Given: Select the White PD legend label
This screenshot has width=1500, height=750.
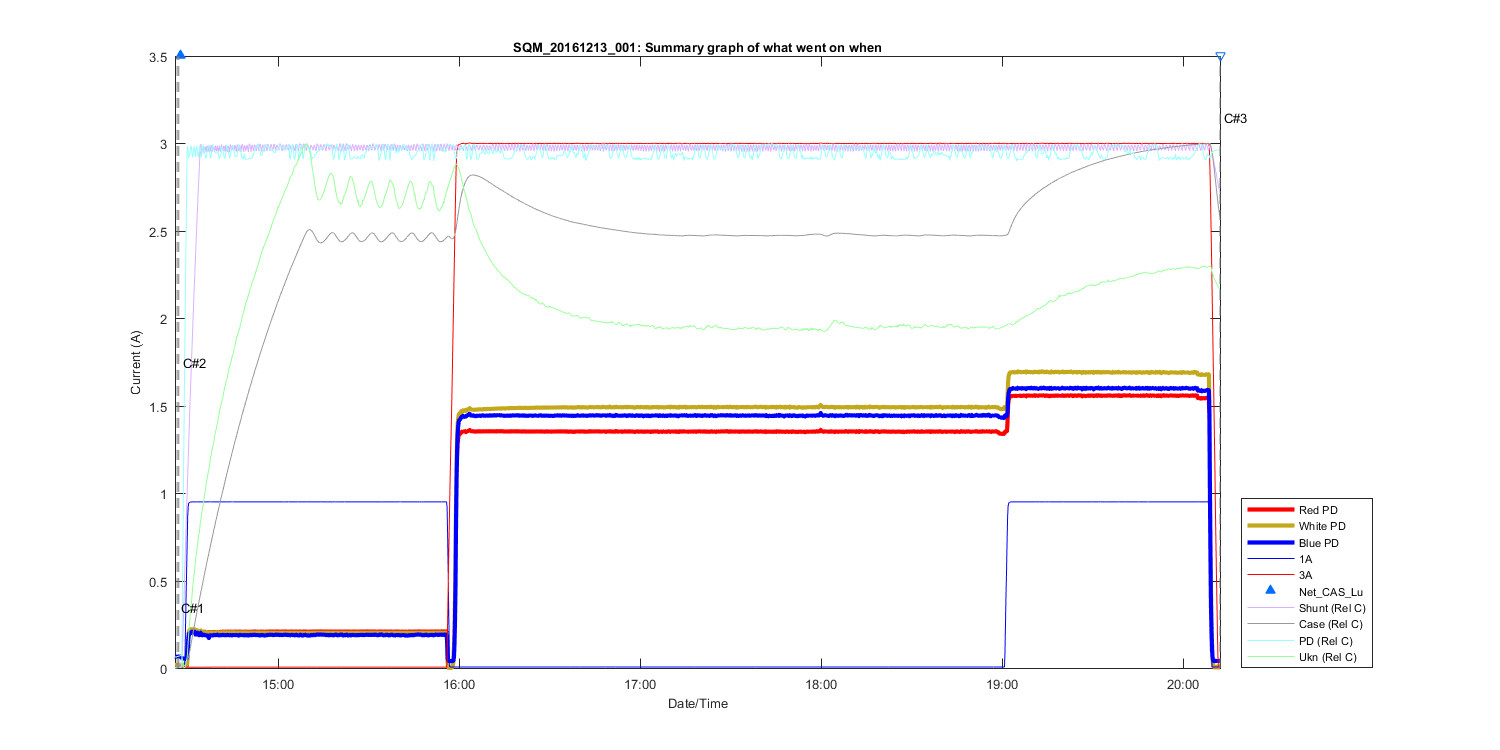Looking at the screenshot, I should pyautogui.click(x=1322, y=526).
